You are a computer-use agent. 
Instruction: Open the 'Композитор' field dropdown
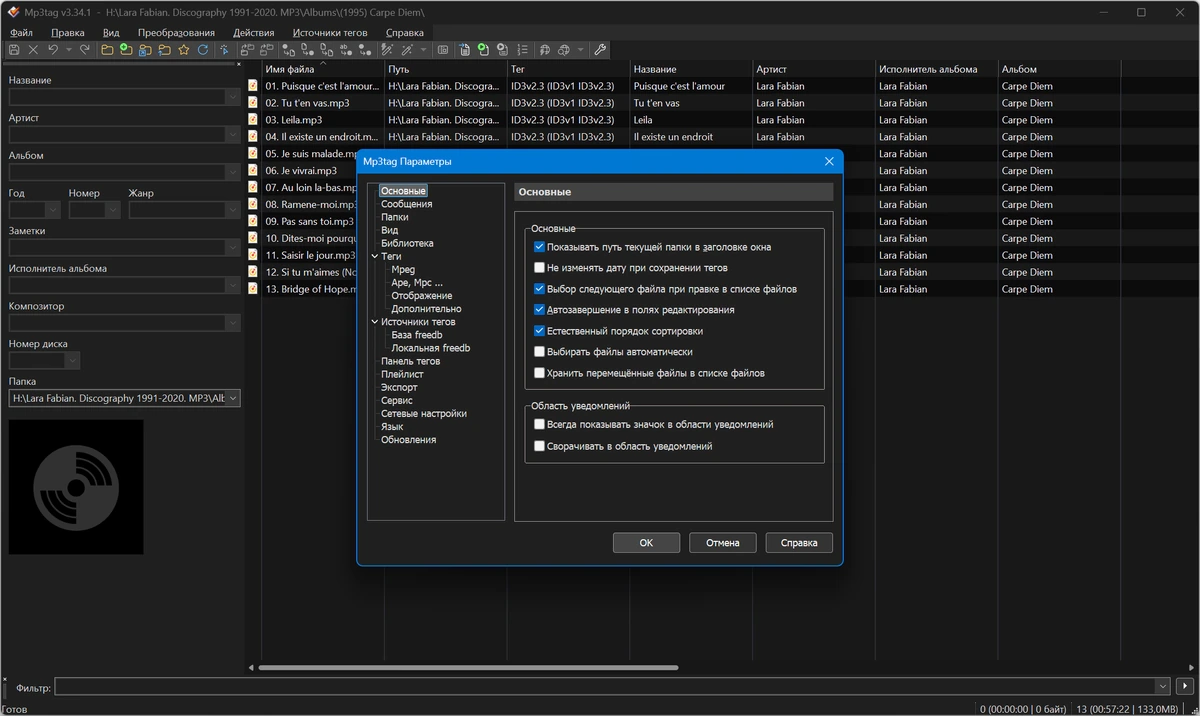point(233,323)
